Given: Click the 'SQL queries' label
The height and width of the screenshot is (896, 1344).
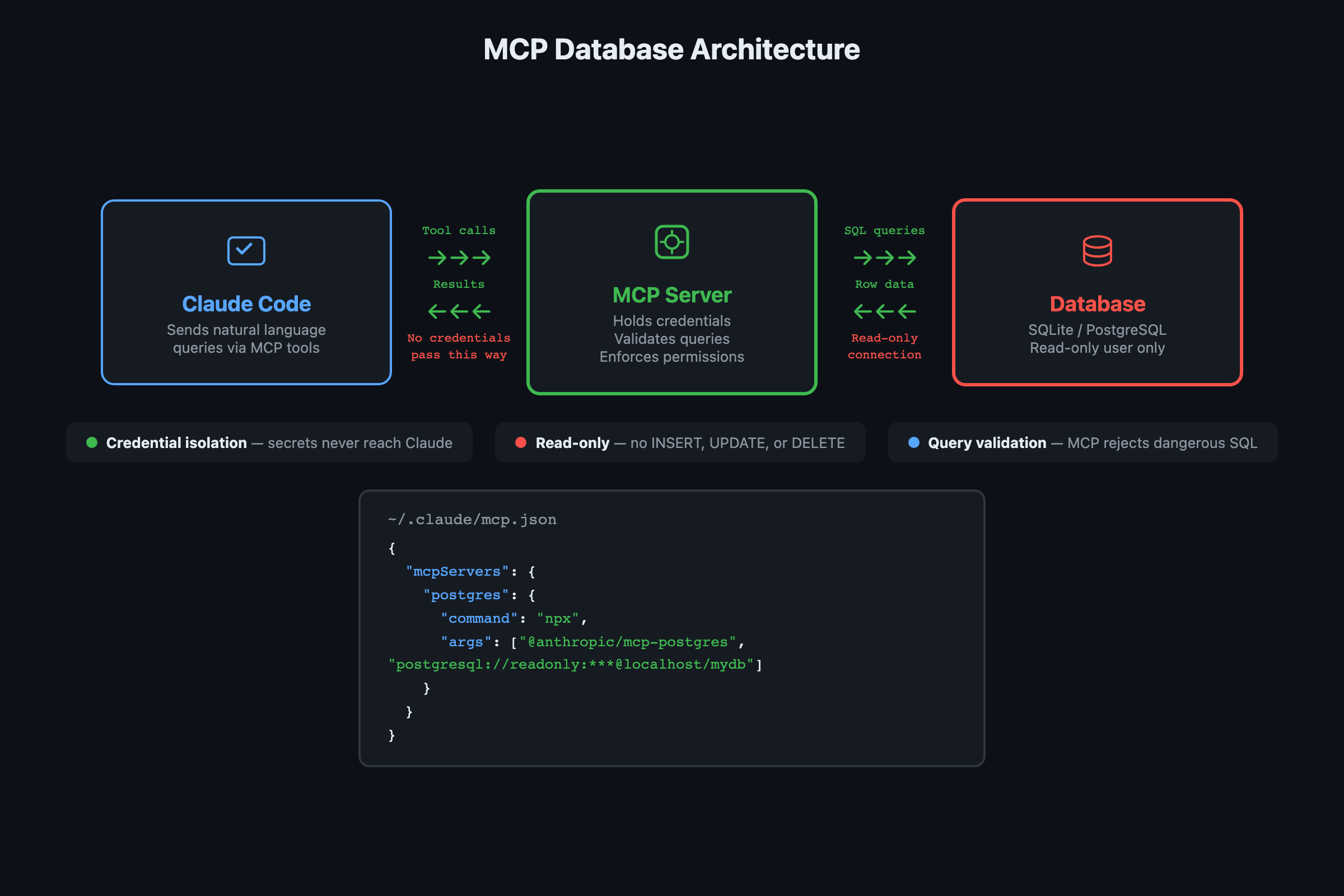Looking at the screenshot, I should [x=885, y=230].
